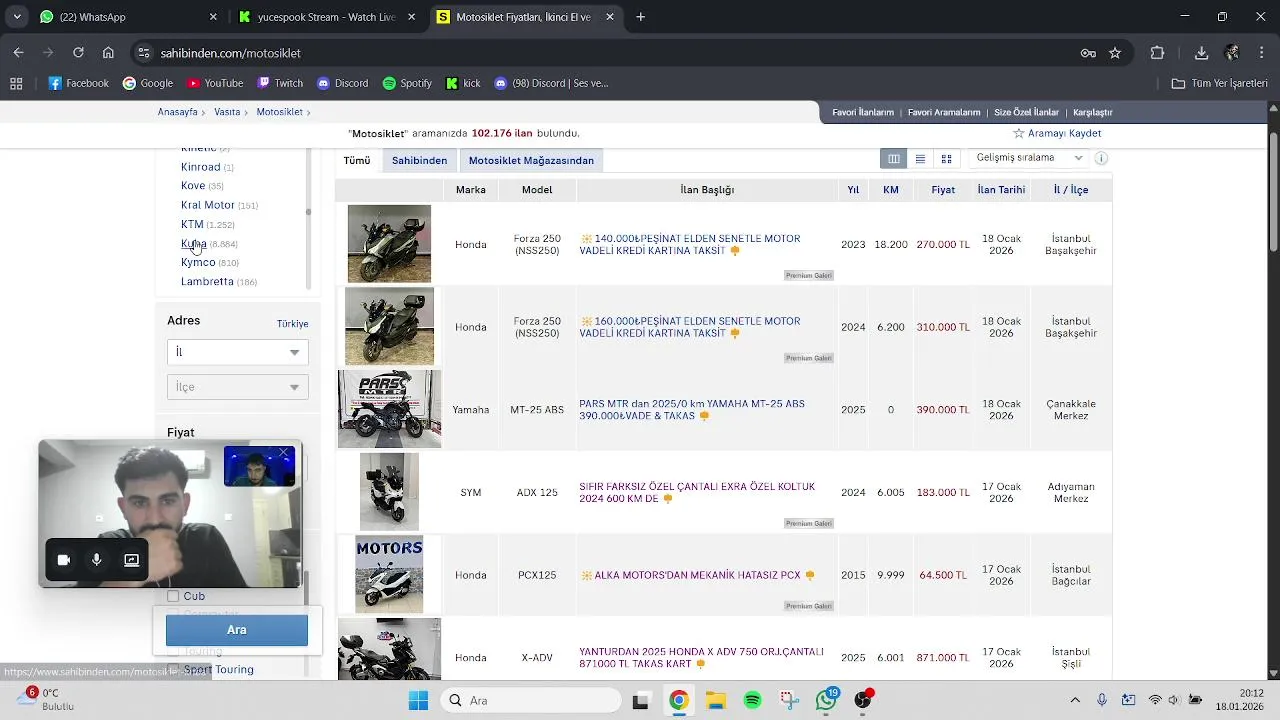Select the Motosiklet Mağazasından tab
The image size is (1280, 720).
[x=531, y=160]
